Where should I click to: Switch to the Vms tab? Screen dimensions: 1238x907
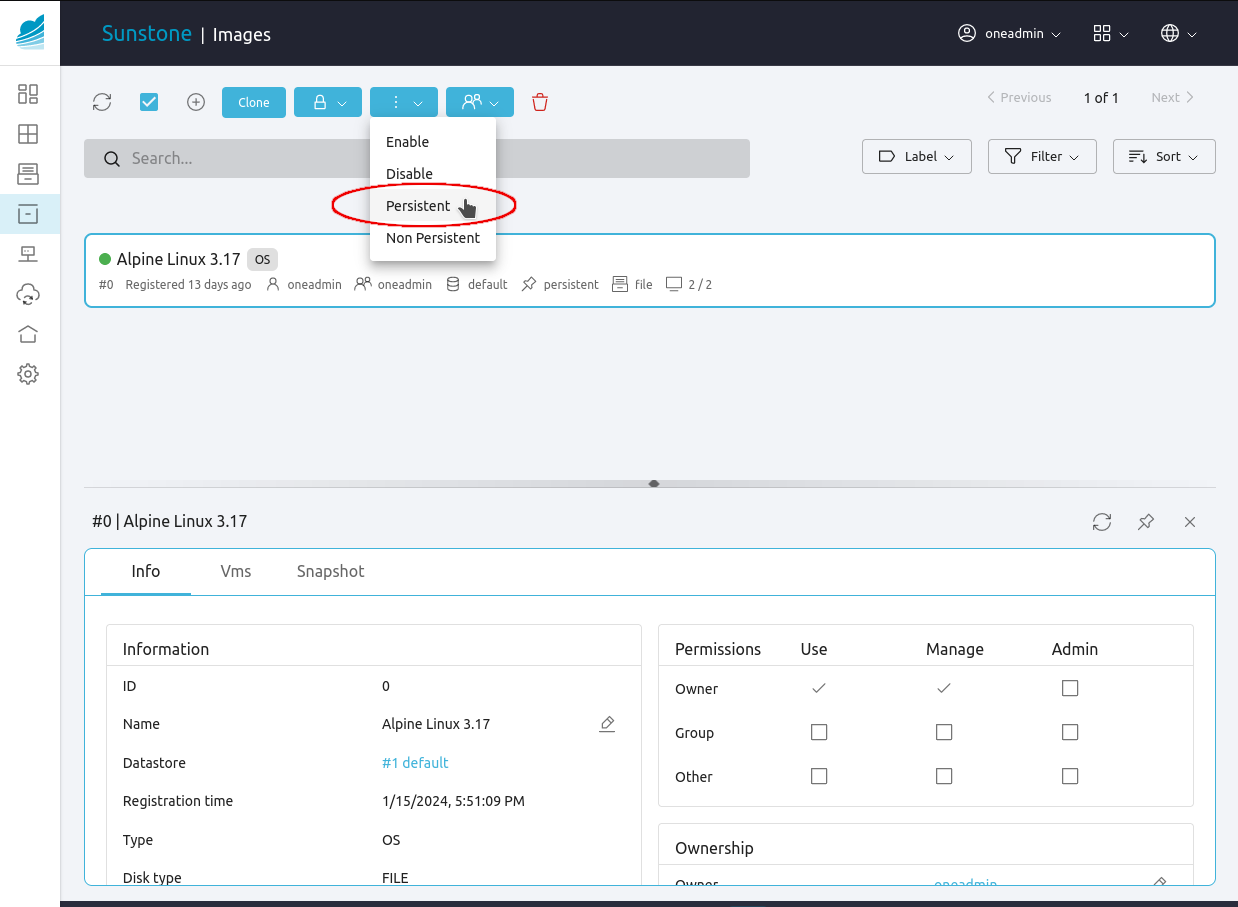click(236, 571)
